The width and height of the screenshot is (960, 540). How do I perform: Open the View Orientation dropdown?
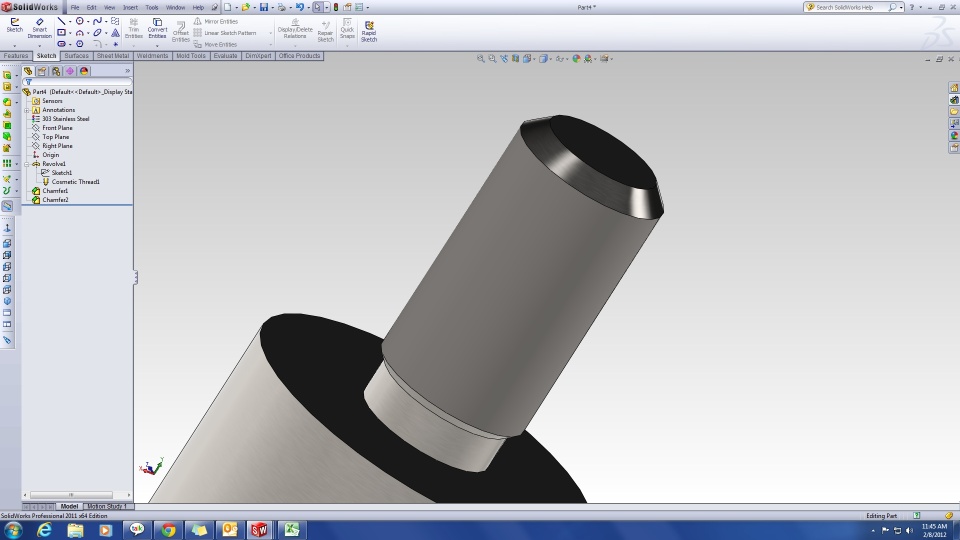pyautogui.click(x=535, y=59)
